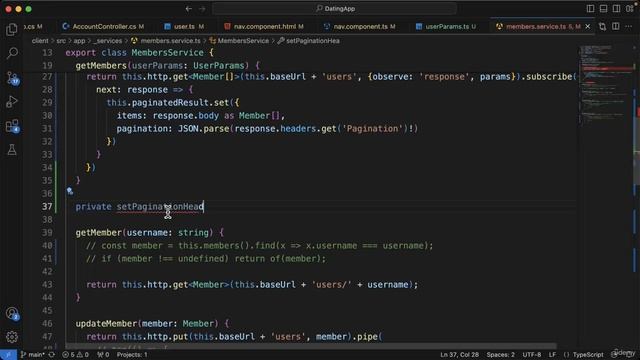
Task: Open the Explorer view in activity bar
Action: [x=12, y=29]
